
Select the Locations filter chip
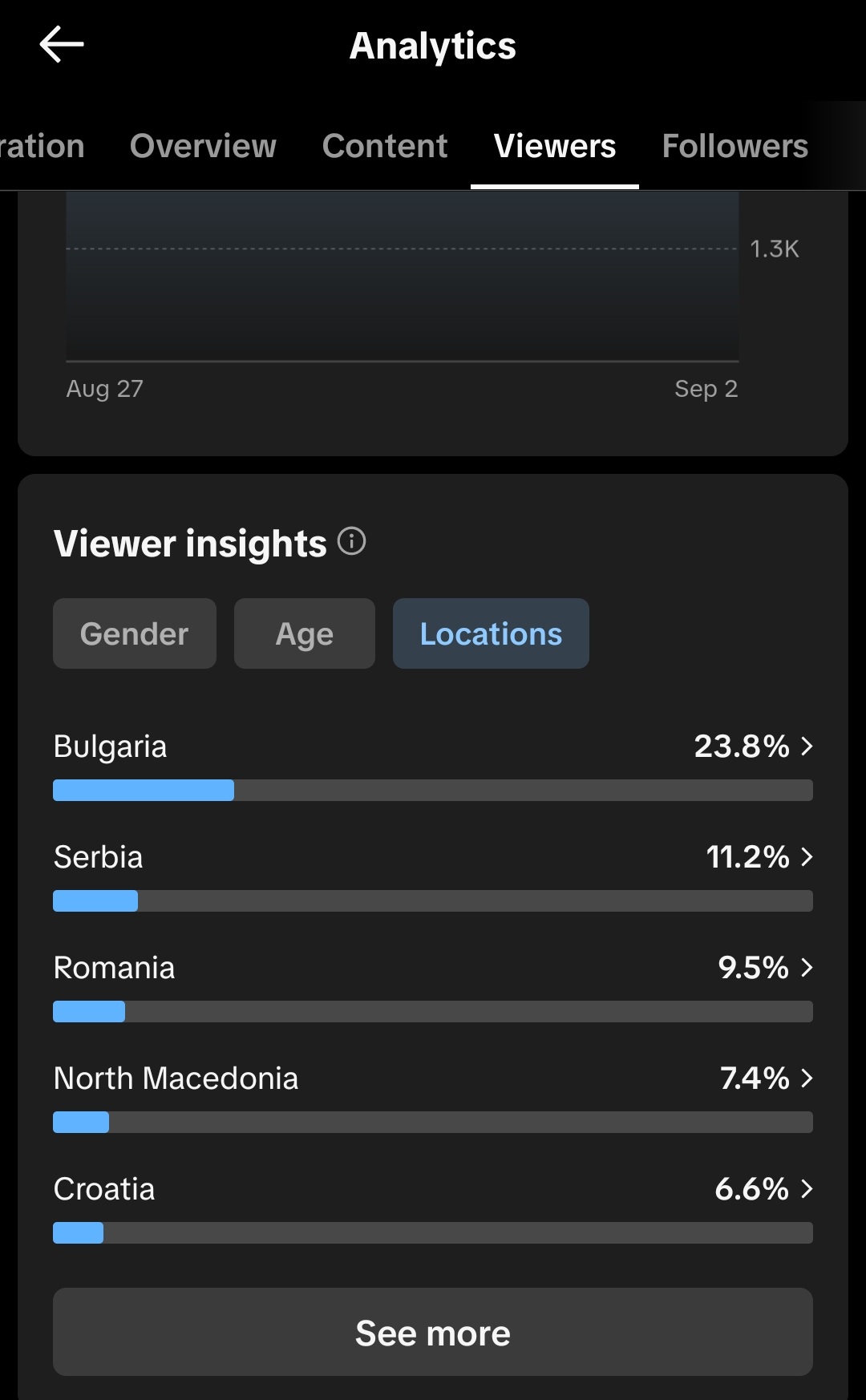coord(491,633)
